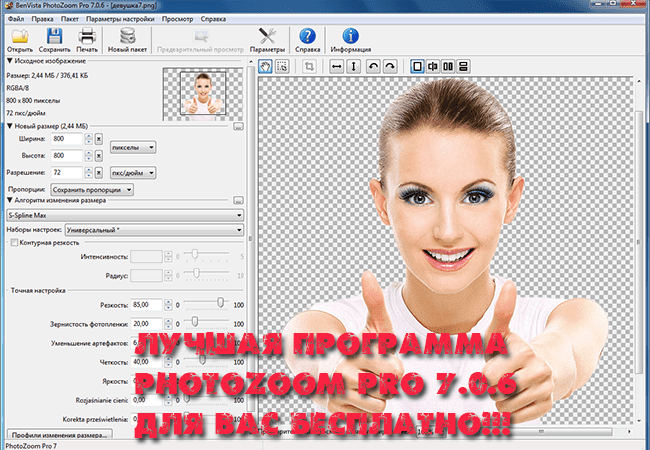650x450 pixels.
Task: Open the Справка menu
Action: (x=213, y=19)
